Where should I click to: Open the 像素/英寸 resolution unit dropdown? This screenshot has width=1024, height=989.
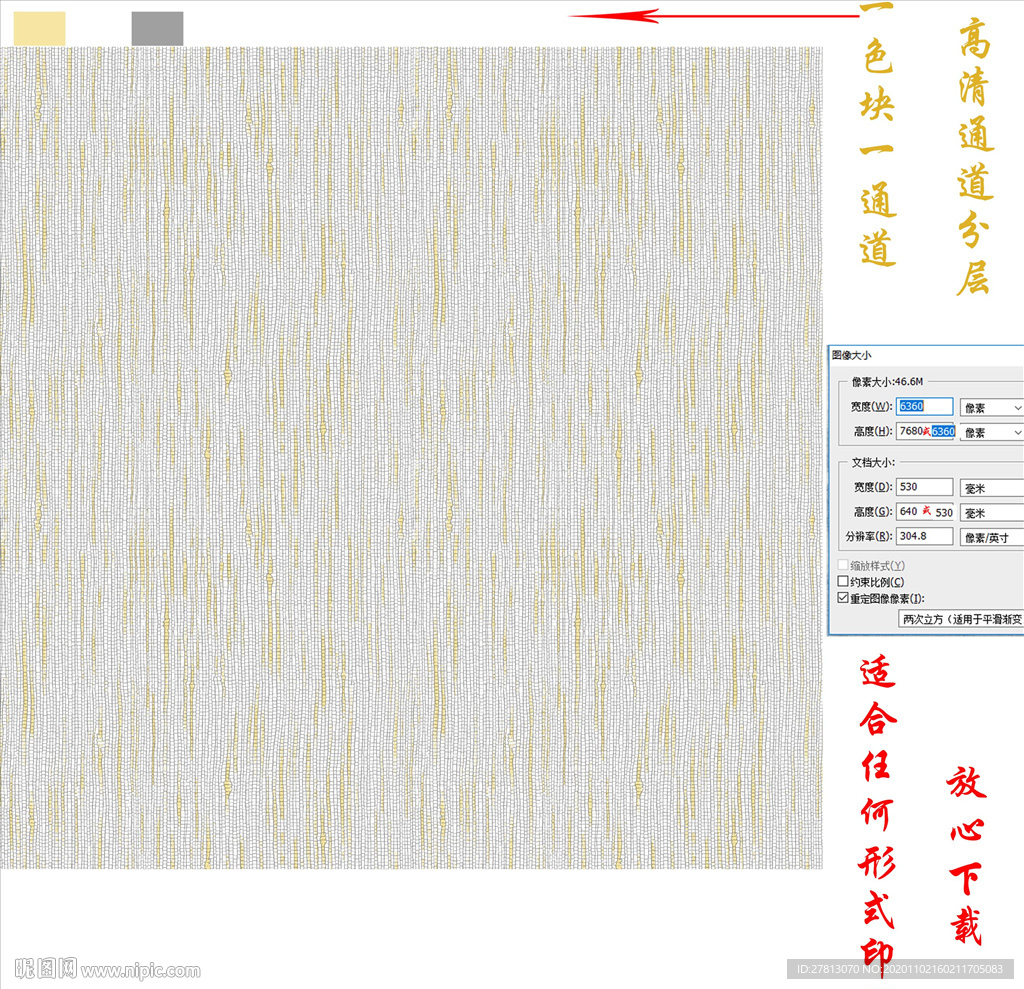coord(991,538)
